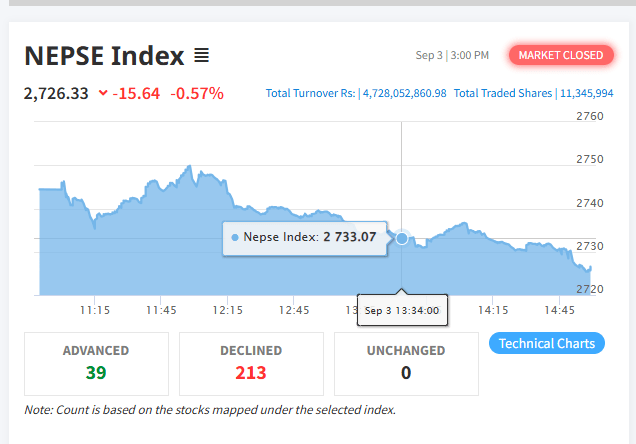This screenshot has width=636, height=444.
Task: Click the index value 2,726.33
Action: (56, 93)
